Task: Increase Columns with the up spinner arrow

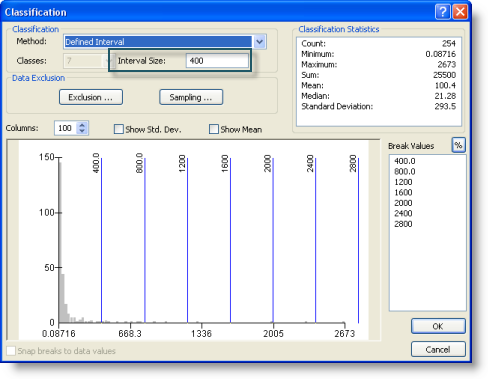Action: (82, 125)
